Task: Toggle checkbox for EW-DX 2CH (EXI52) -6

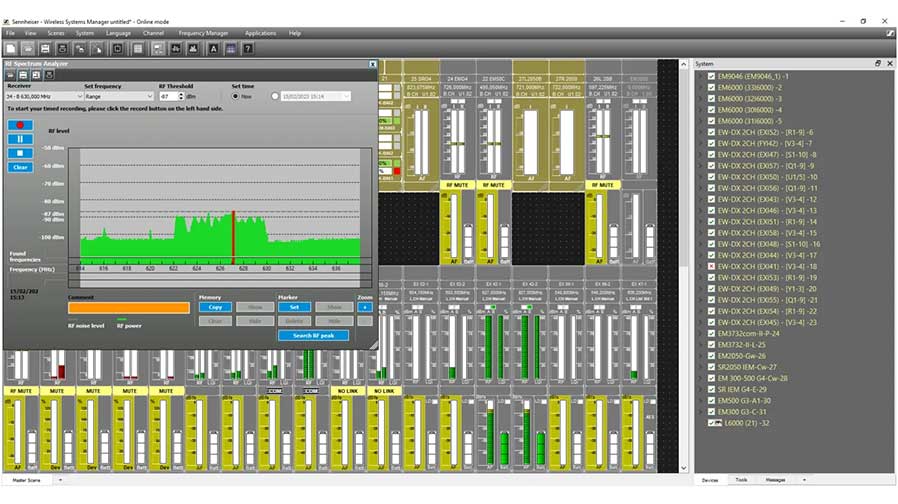Action: click(711, 132)
